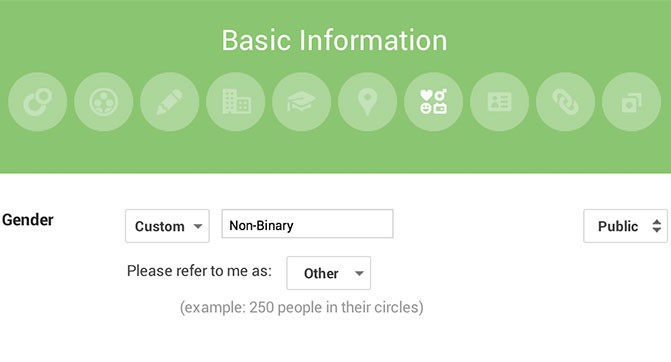The height and width of the screenshot is (362, 671).
Task: Select the stacked squares apps icon
Action: (x=631, y=102)
